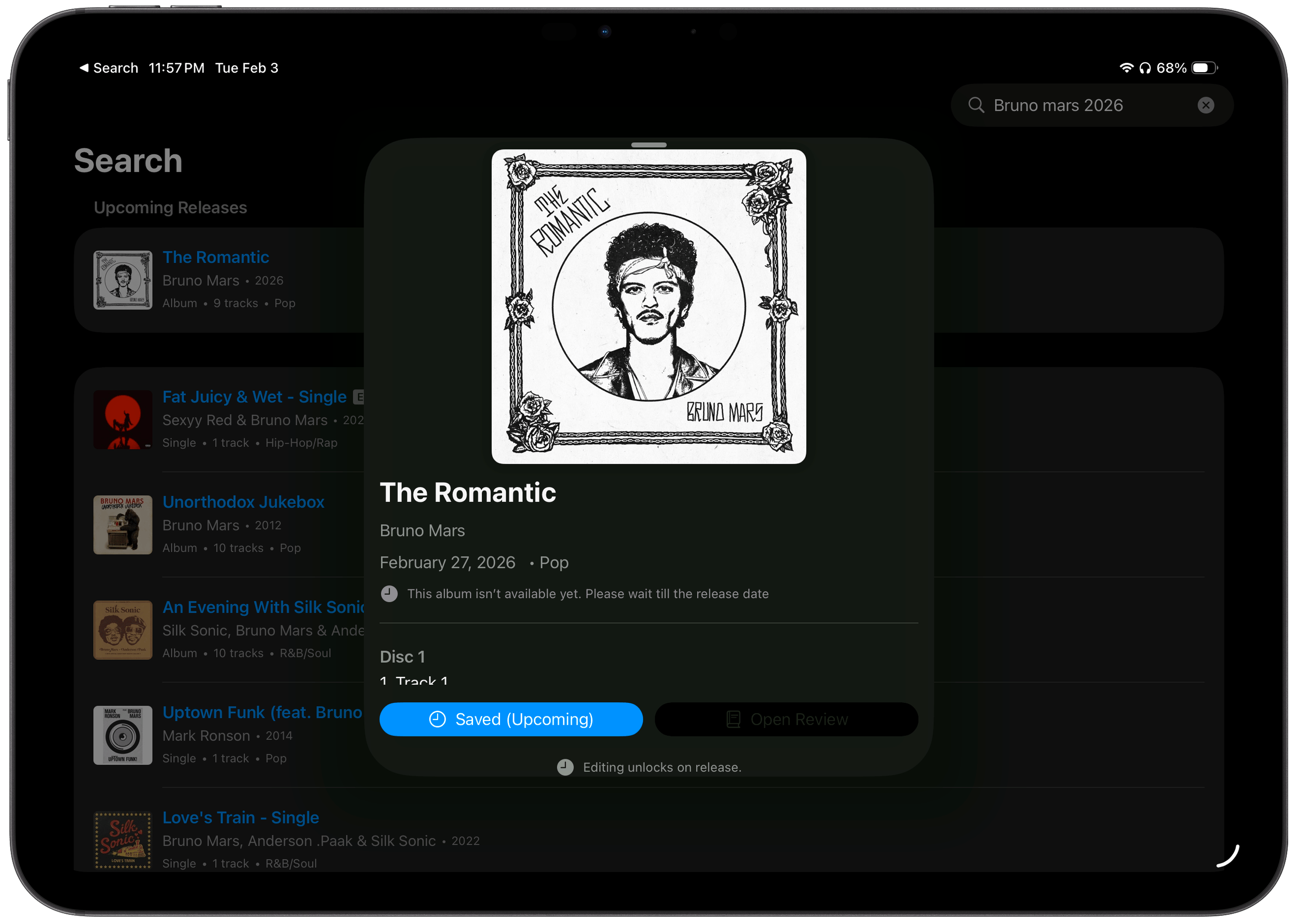
Task: Tap clock icon near Editing unlocks text
Action: [x=565, y=768]
